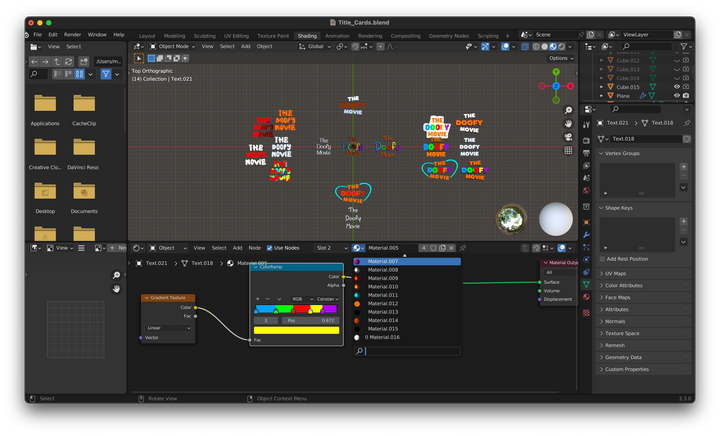Open the Object properties tab icon
This screenshot has width=720, height=436.
tap(586, 222)
